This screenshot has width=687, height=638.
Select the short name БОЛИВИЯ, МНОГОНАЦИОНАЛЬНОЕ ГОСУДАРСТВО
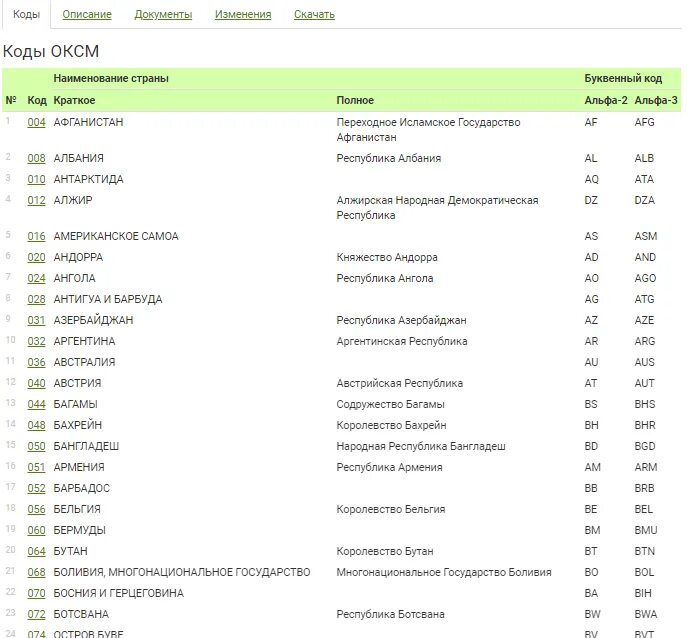pos(182,573)
